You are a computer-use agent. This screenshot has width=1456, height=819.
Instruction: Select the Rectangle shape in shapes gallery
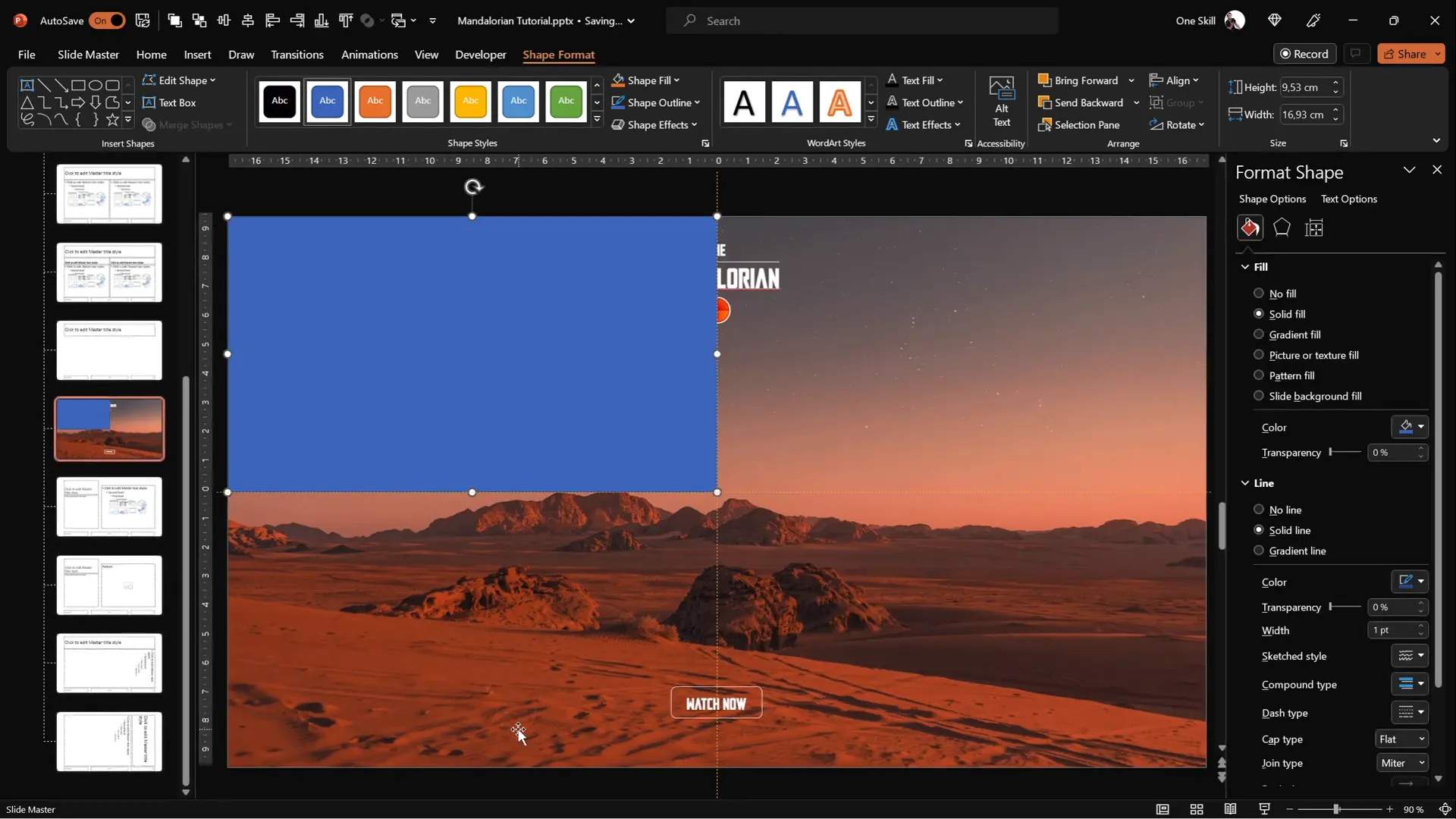tap(78, 85)
